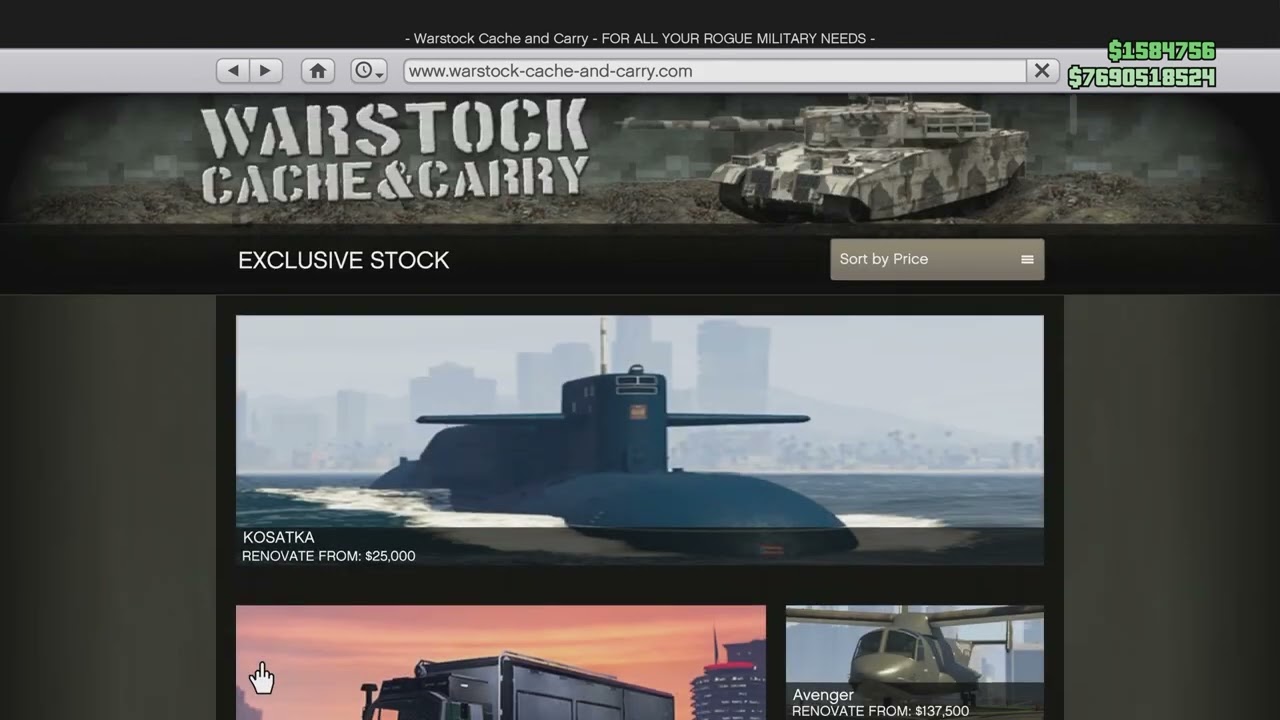Open the black truck listing thumbnail

click(x=501, y=662)
